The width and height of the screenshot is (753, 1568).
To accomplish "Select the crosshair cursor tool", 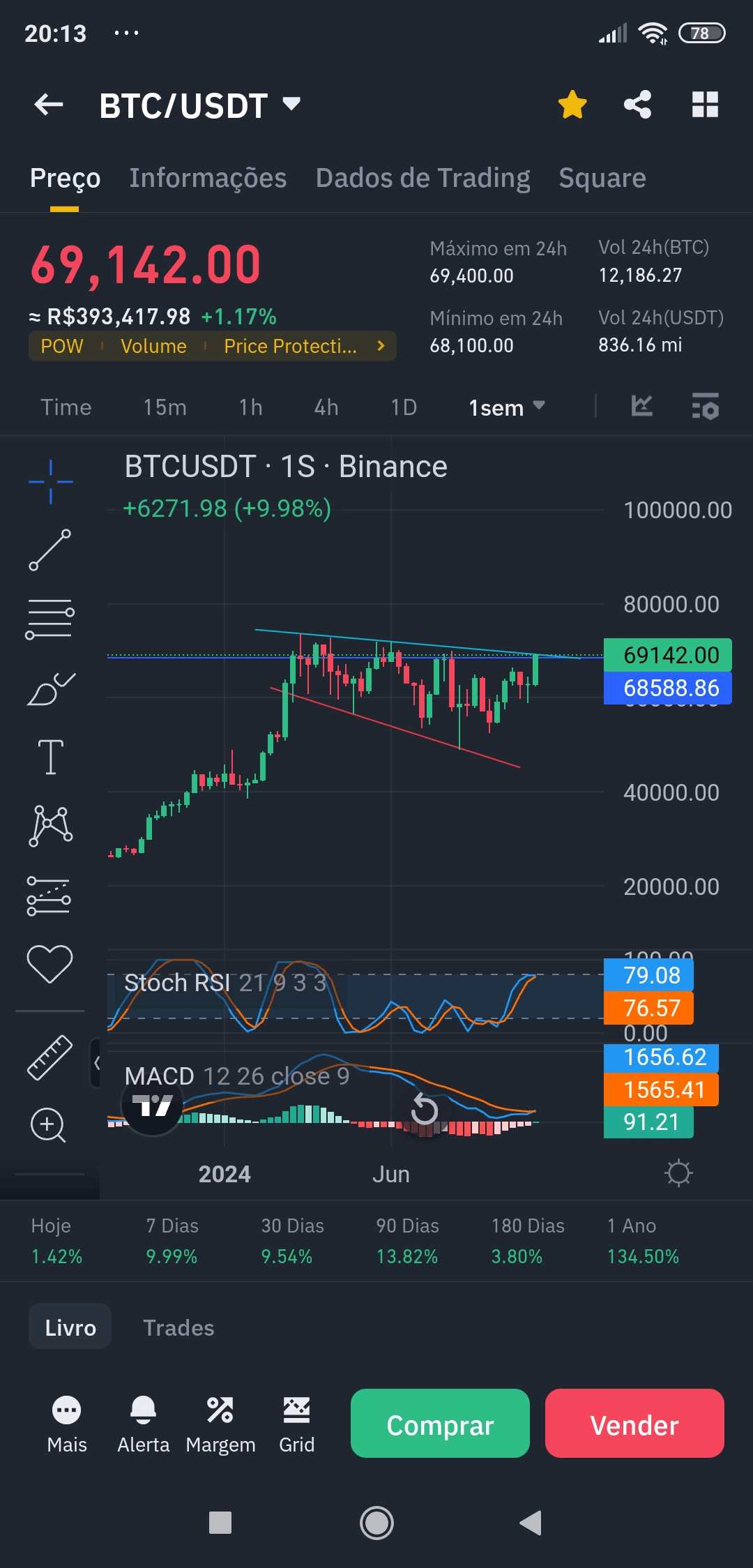I will click(50, 481).
